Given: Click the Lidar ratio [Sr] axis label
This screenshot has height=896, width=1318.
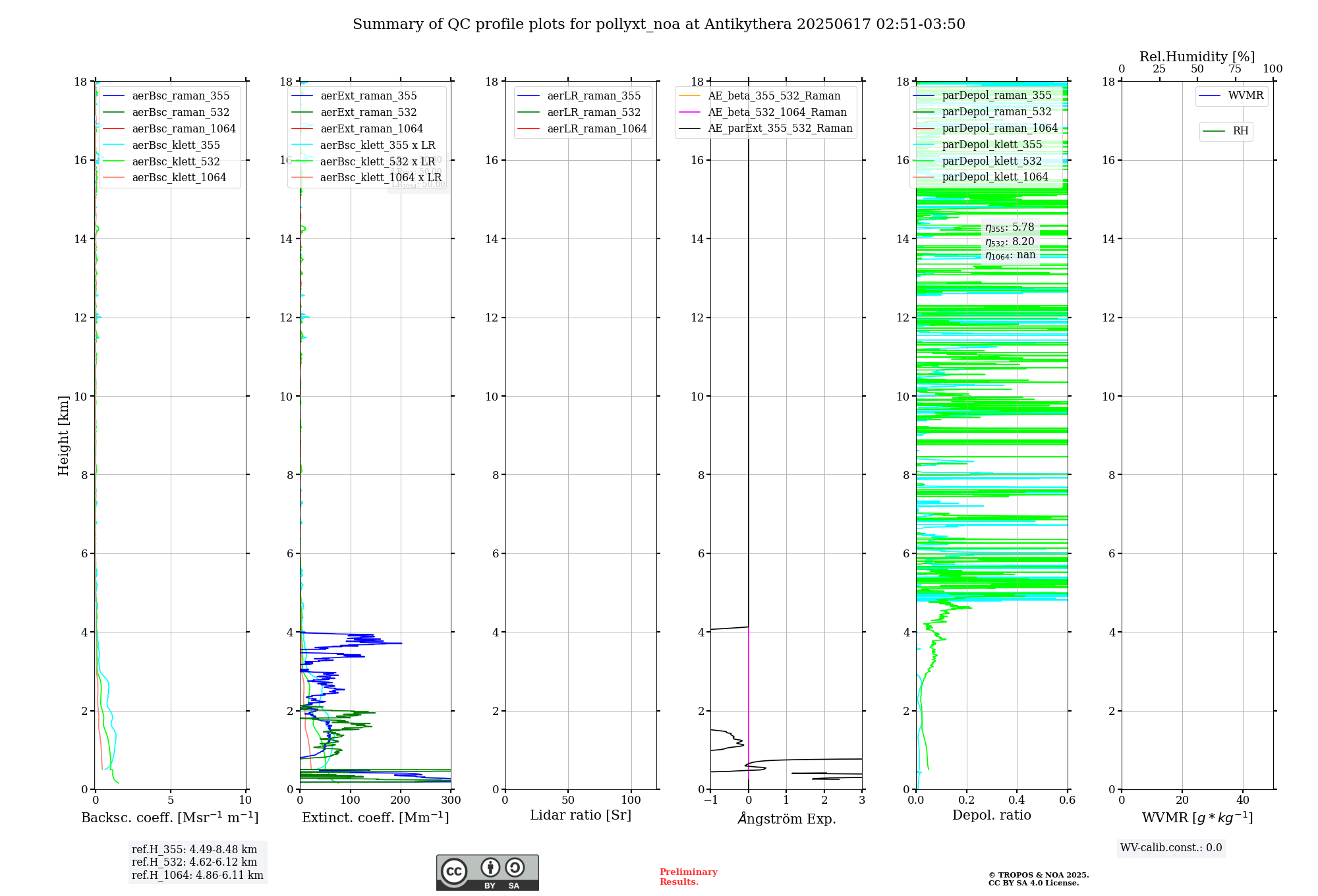Looking at the screenshot, I should pyautogui.click(x=581, y=816).
